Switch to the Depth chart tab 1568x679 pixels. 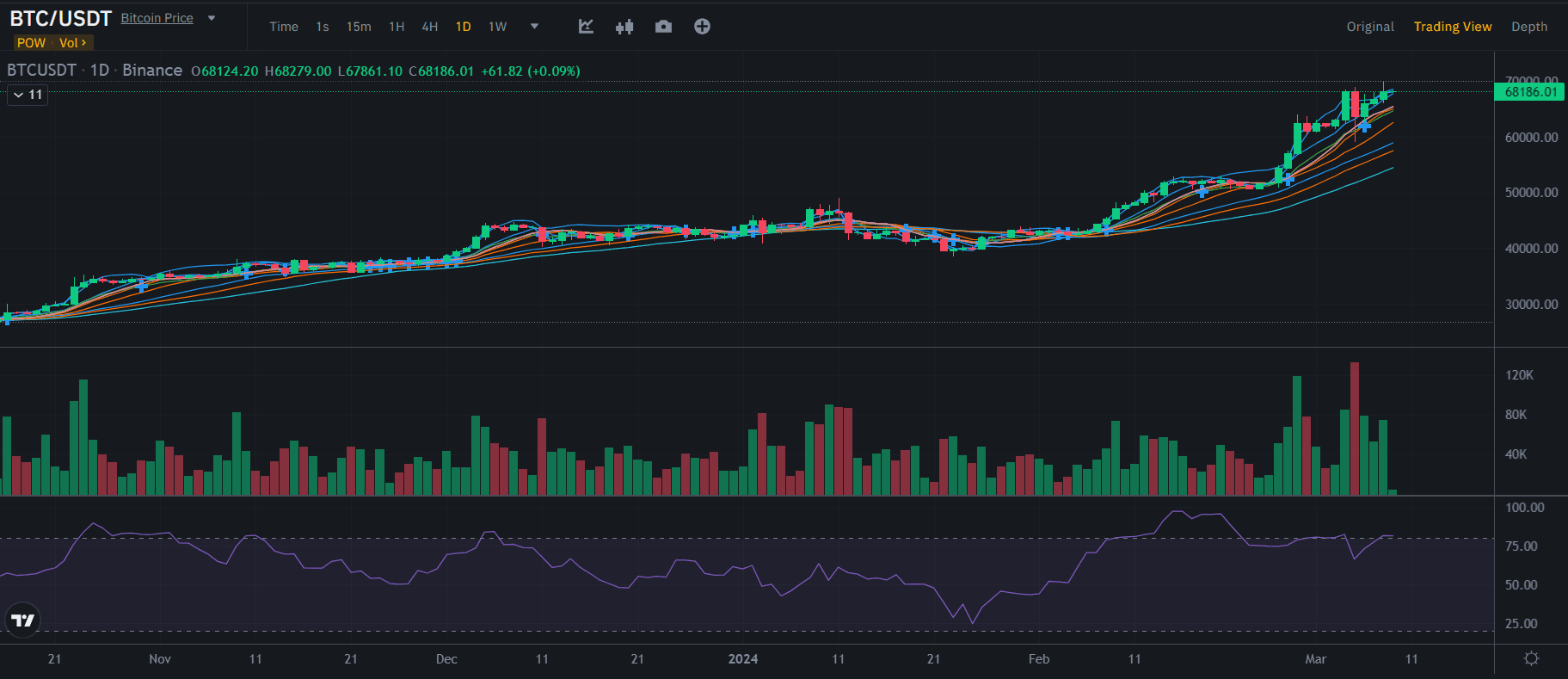(1528, 27)
